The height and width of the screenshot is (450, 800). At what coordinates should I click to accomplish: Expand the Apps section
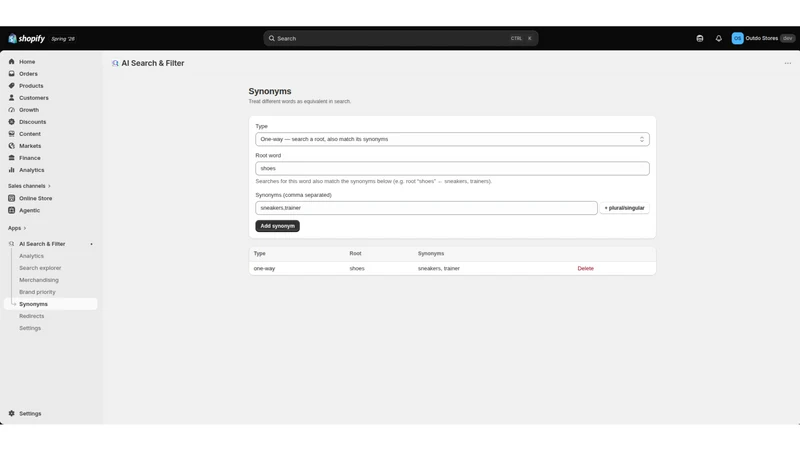17,228
